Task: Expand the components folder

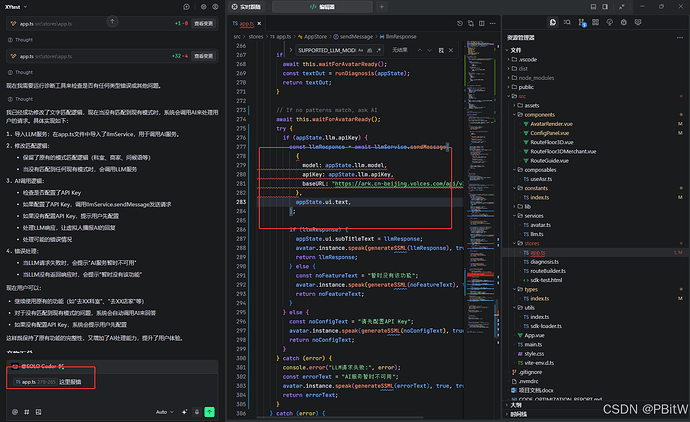Action: (539, 114)
